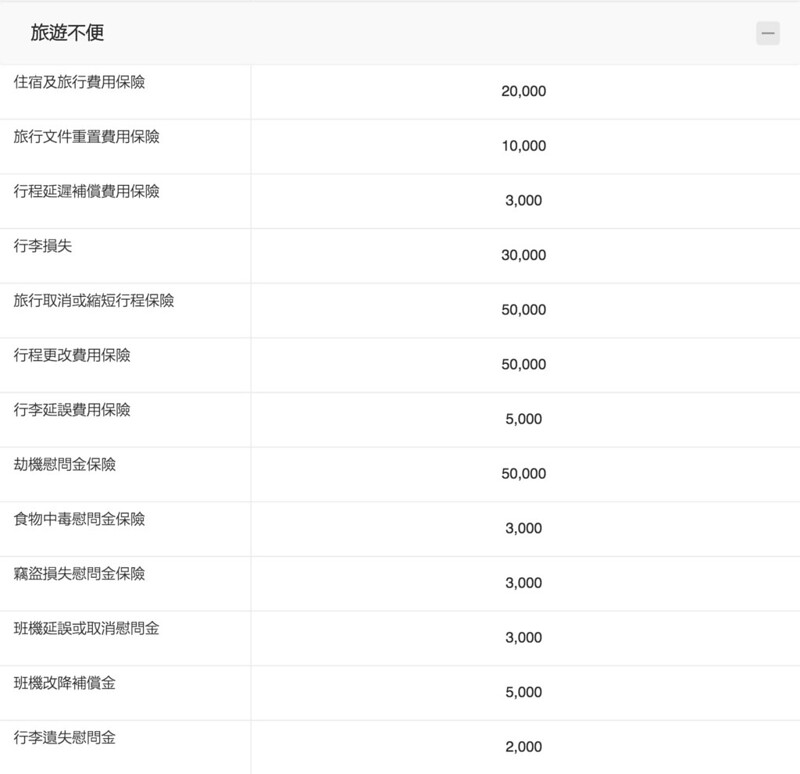This screenshot has height=774, width=800.
Task: Click the 行李損失 coverage label
Action: point(43,246)
